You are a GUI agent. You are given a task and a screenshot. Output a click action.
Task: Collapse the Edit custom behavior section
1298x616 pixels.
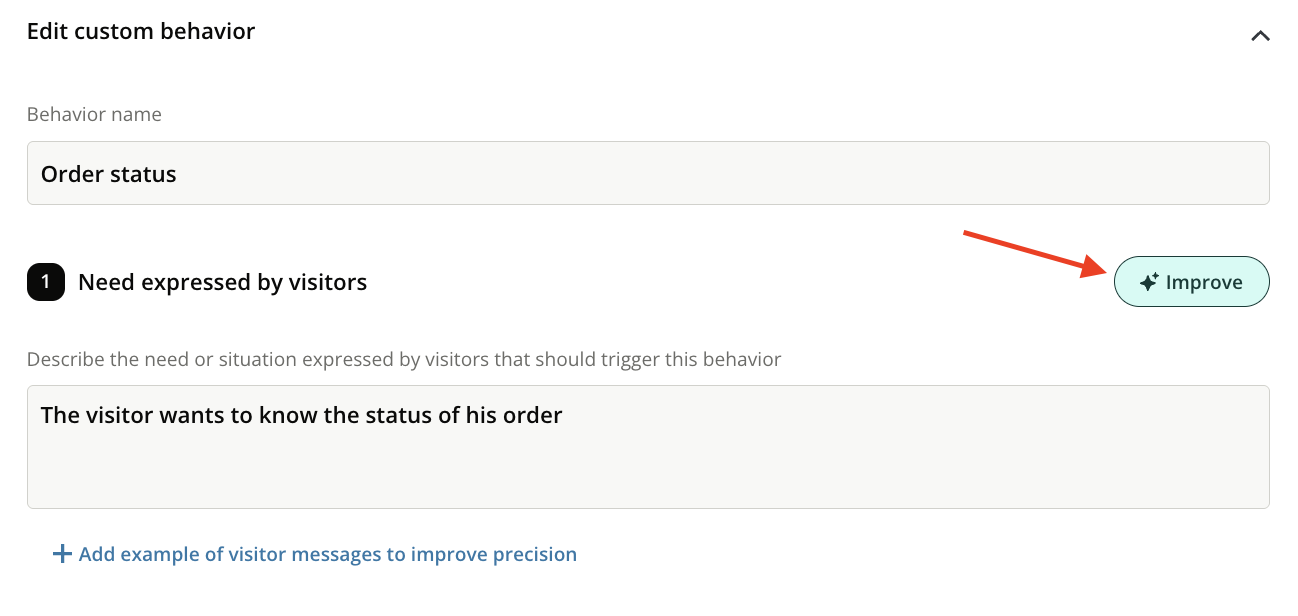(x=1260, y=36)
